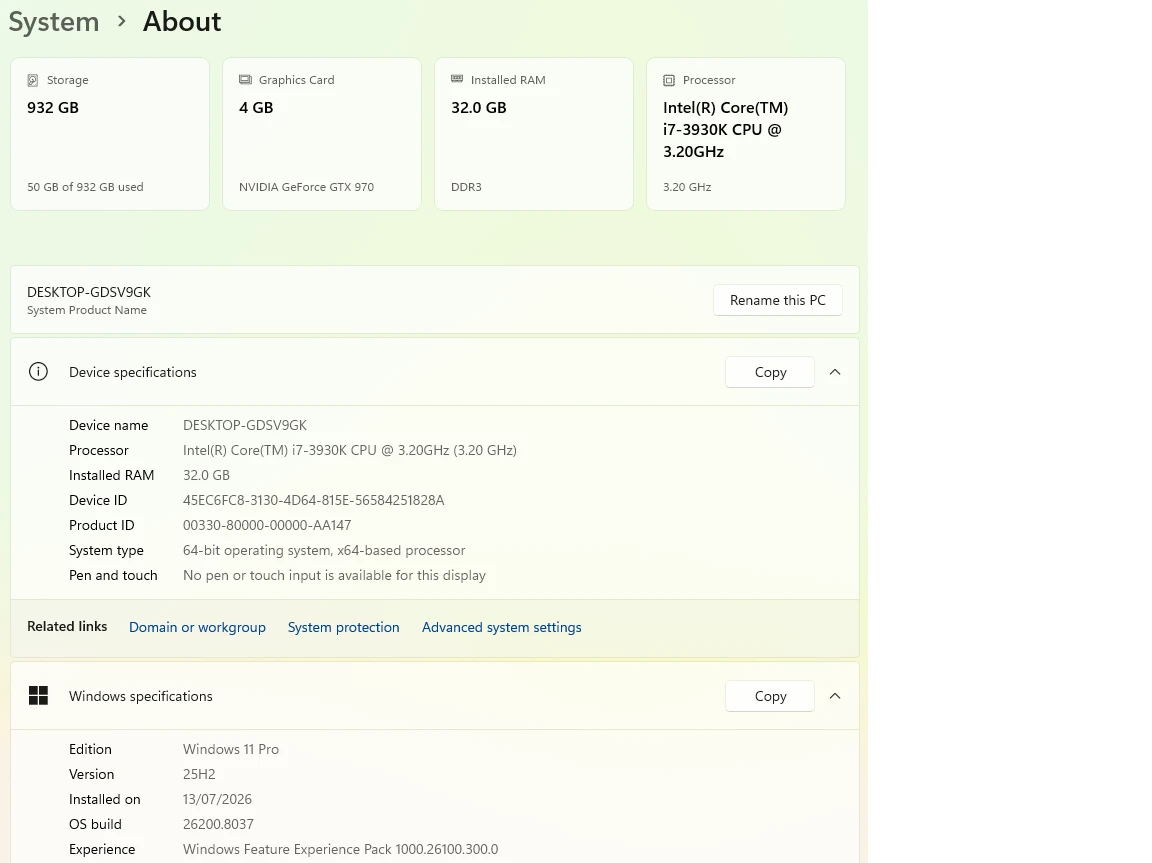Go back to System breadcrumb

click(x=54, y=21)
